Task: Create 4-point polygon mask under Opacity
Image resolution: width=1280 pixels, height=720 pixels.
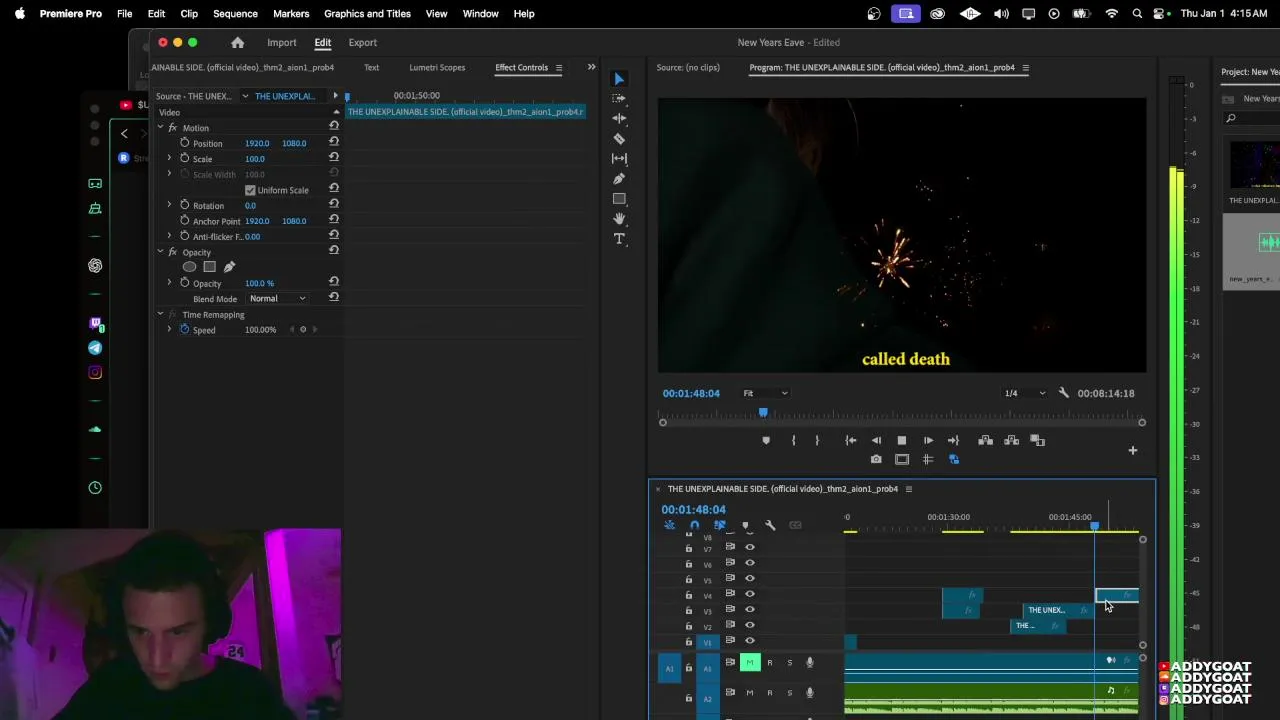Action: pos(209,267)
